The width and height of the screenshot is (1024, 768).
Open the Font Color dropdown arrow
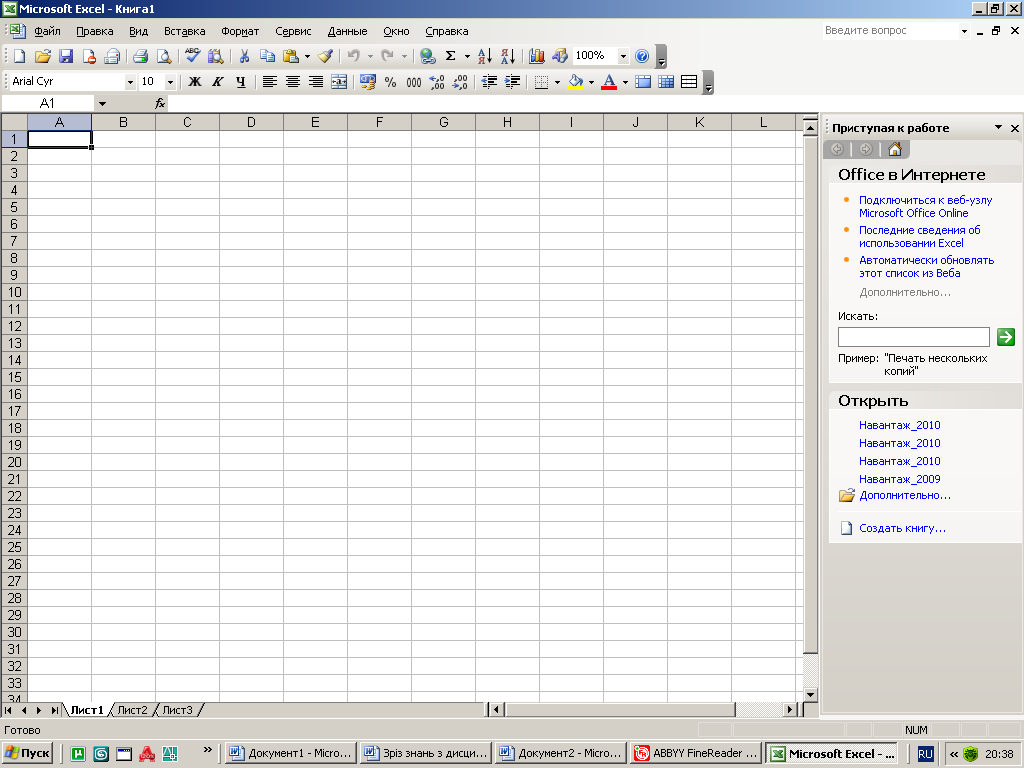click(x=625, y=82)
